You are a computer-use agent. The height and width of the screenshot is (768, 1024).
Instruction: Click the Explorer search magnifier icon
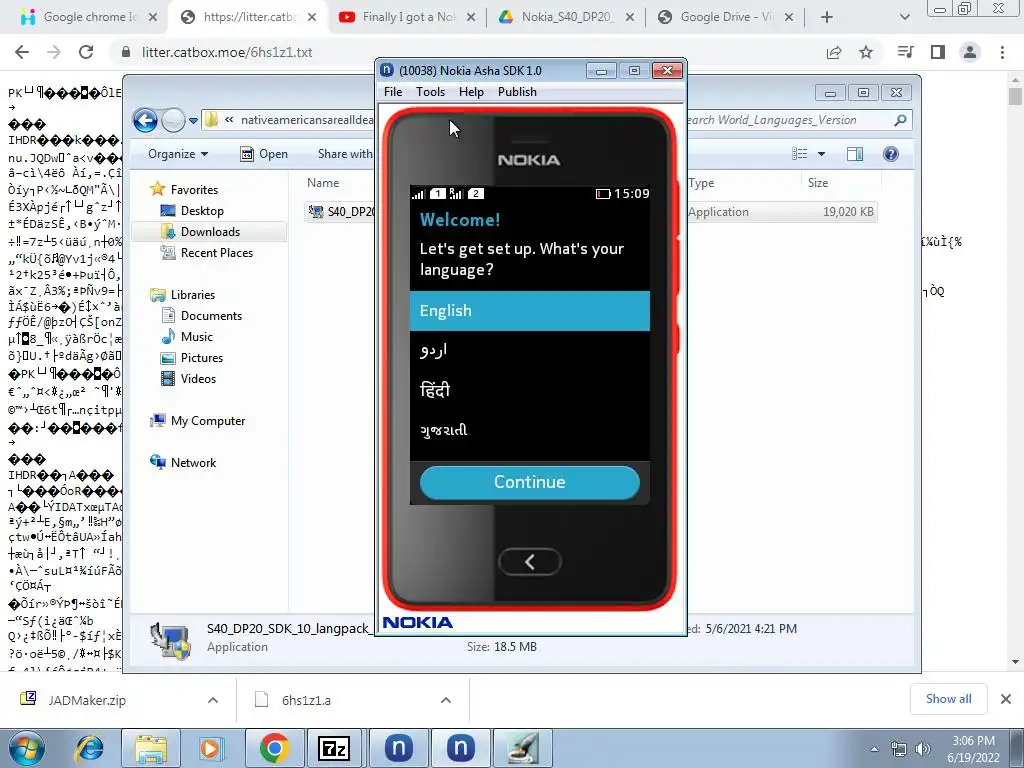tap(901, 120)
